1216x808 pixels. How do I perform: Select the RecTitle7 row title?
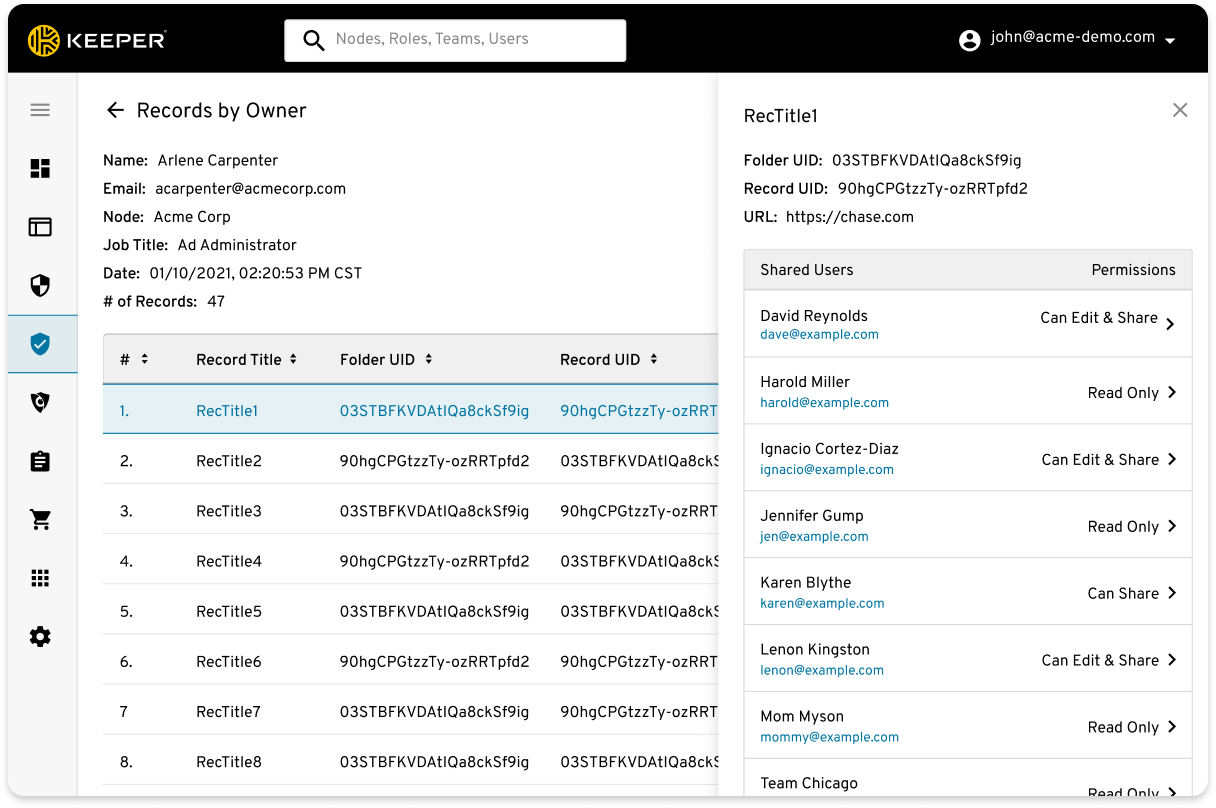click(228, 711)
